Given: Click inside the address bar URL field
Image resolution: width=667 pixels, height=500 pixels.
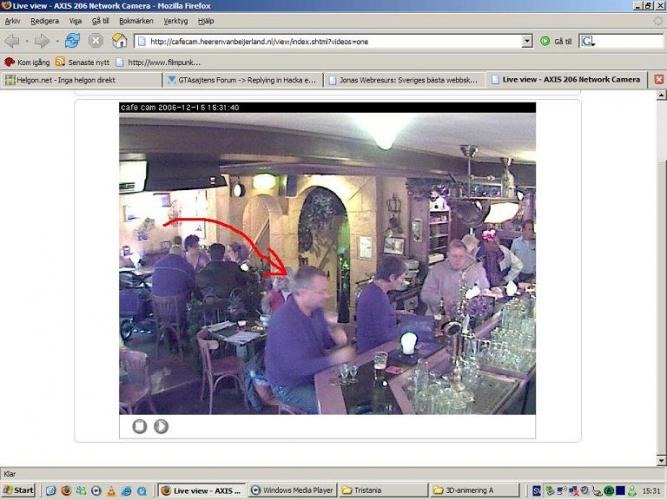Looking at the screenshot, I should [x=330, y=41].
